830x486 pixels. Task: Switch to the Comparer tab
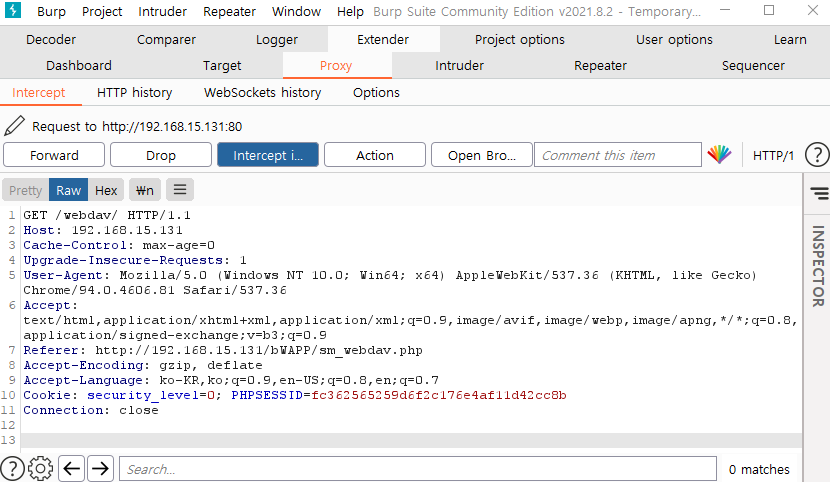166,40
